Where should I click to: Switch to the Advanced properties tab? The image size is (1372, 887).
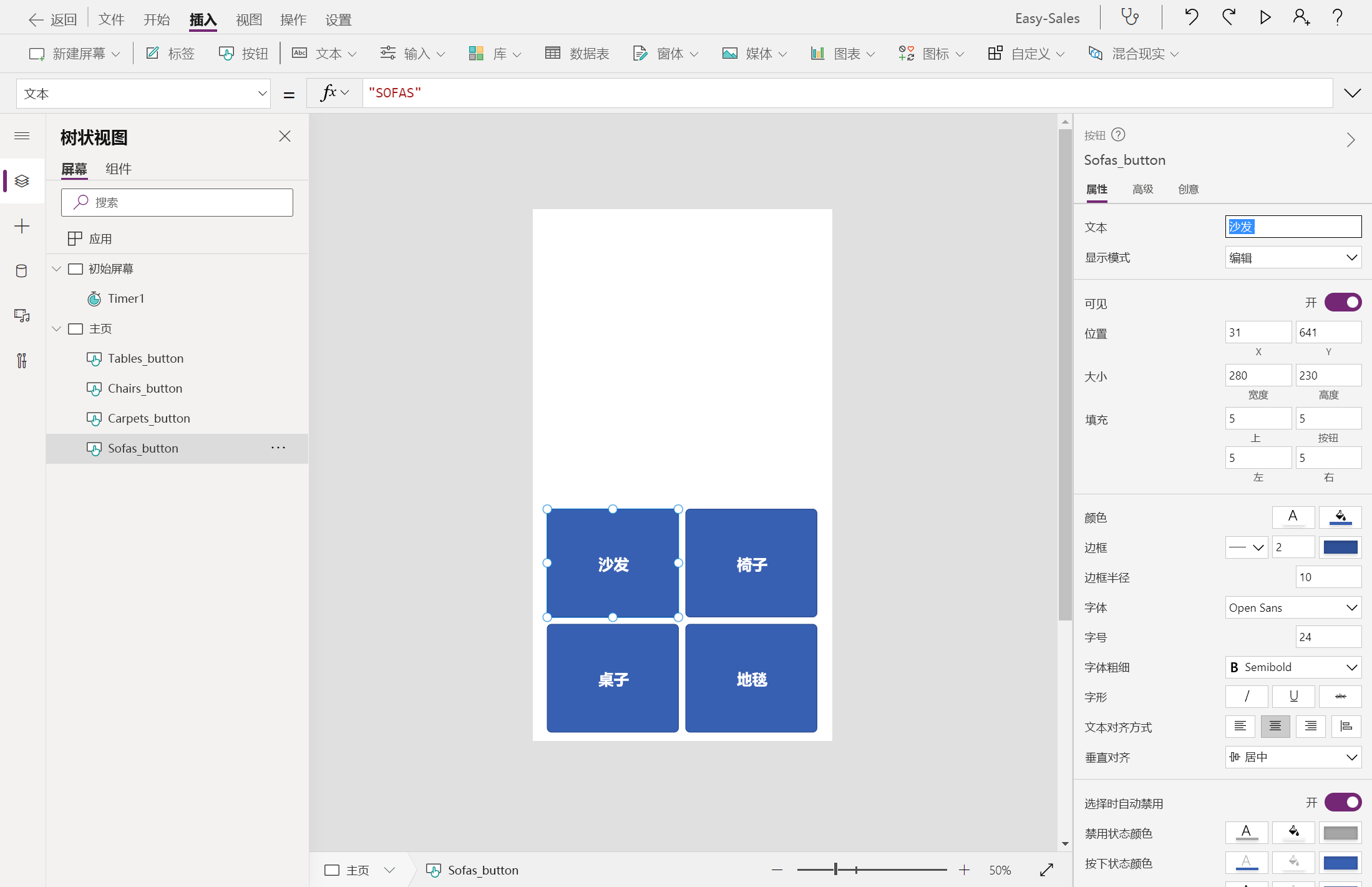pyautogui.click(x=1143, y=189)
